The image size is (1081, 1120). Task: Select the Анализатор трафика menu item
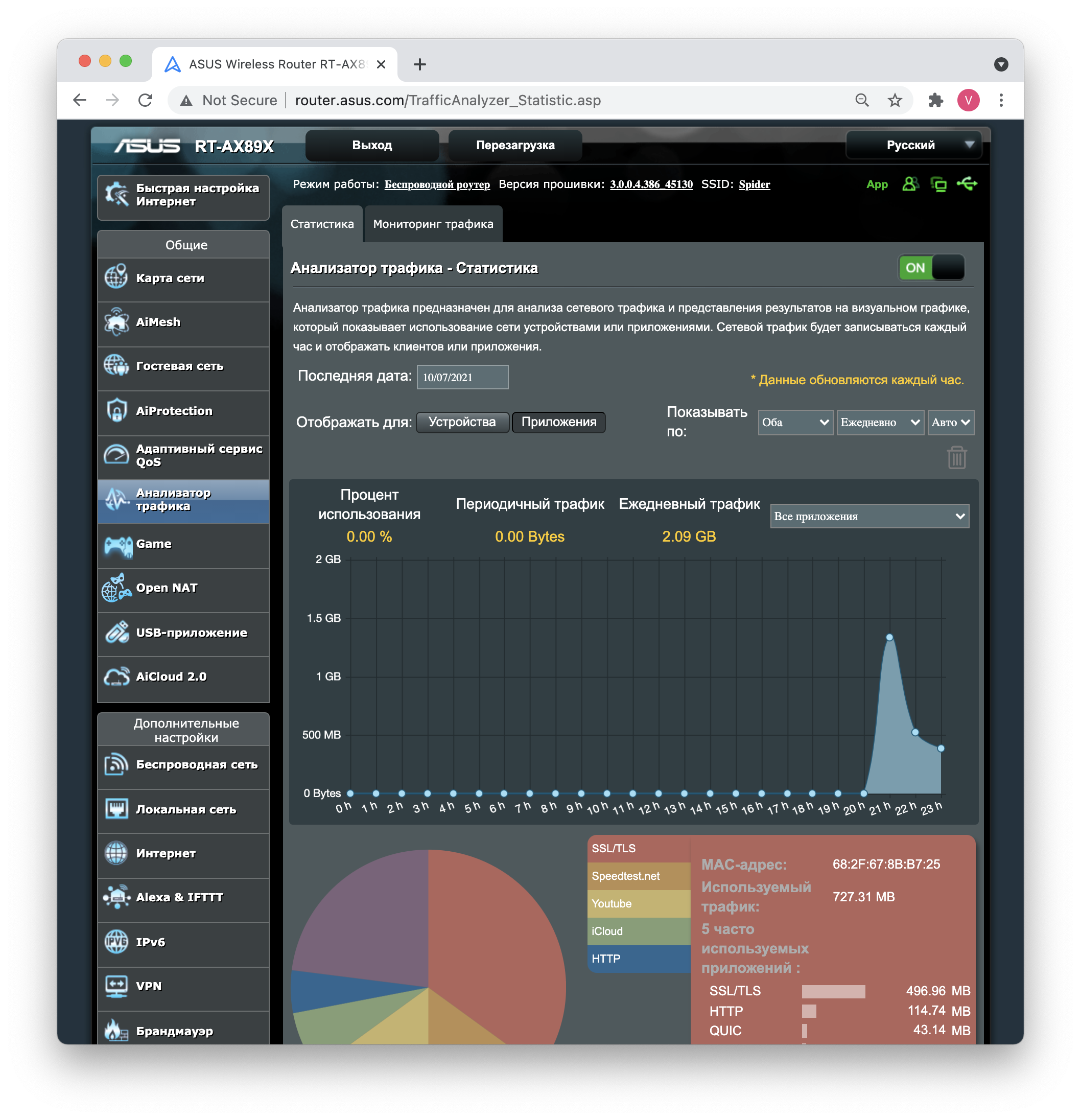click(183, 501)
